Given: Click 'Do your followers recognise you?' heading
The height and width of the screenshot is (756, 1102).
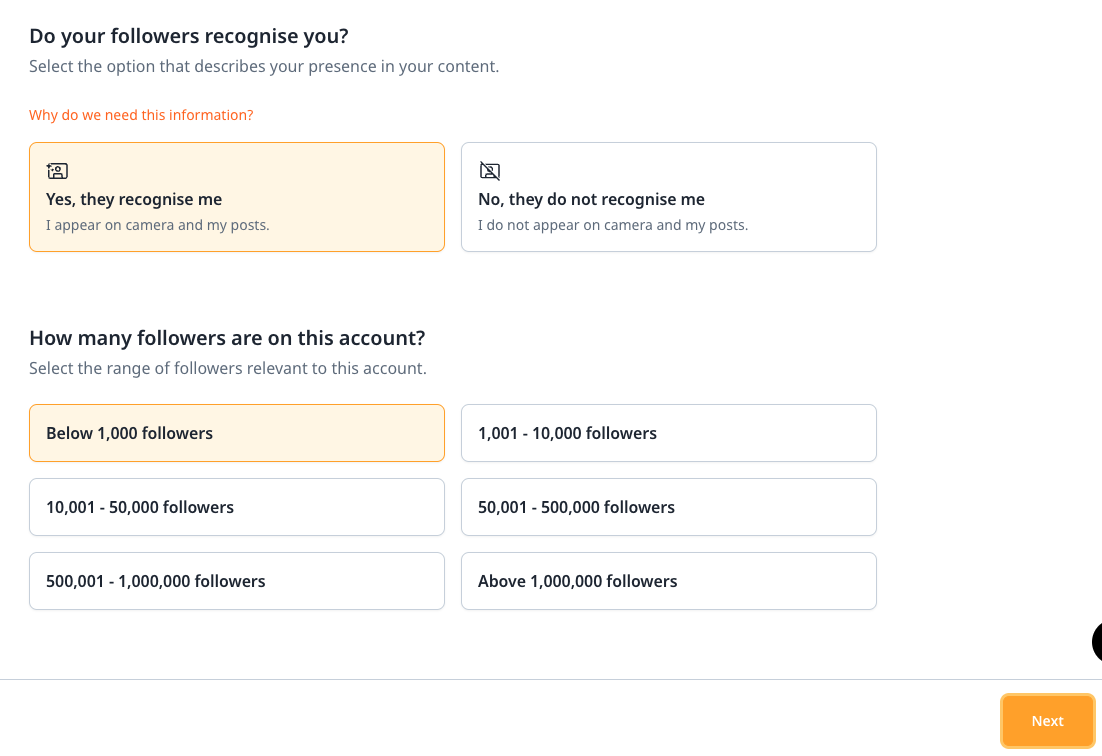Looking at the screenshot, I should 189,36.
